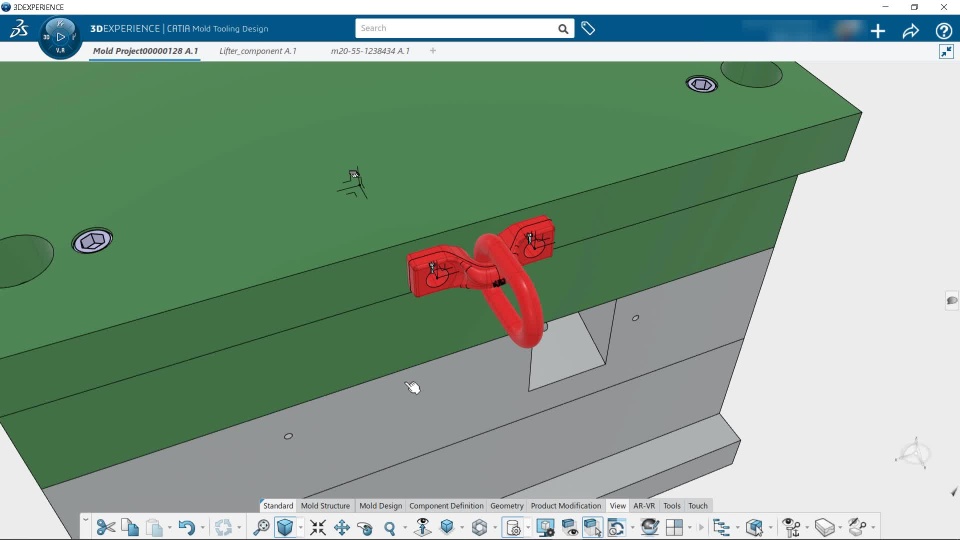This screenshot has height=540, width=960.
Task: Open the Component Definition tab
Action: click(446, 506)
